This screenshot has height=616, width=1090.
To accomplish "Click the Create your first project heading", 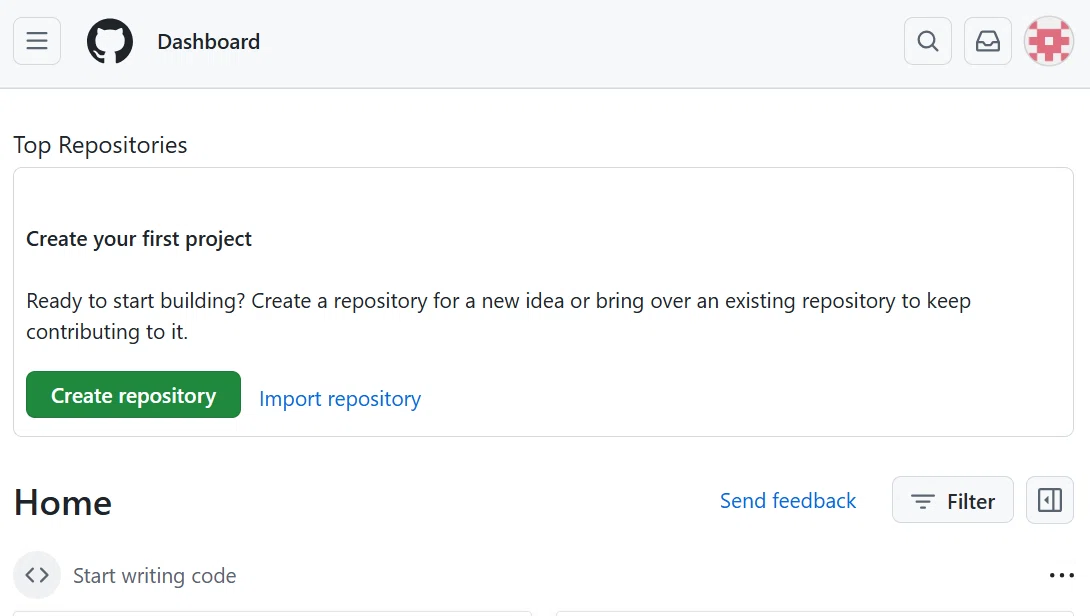I will point(139,238).
